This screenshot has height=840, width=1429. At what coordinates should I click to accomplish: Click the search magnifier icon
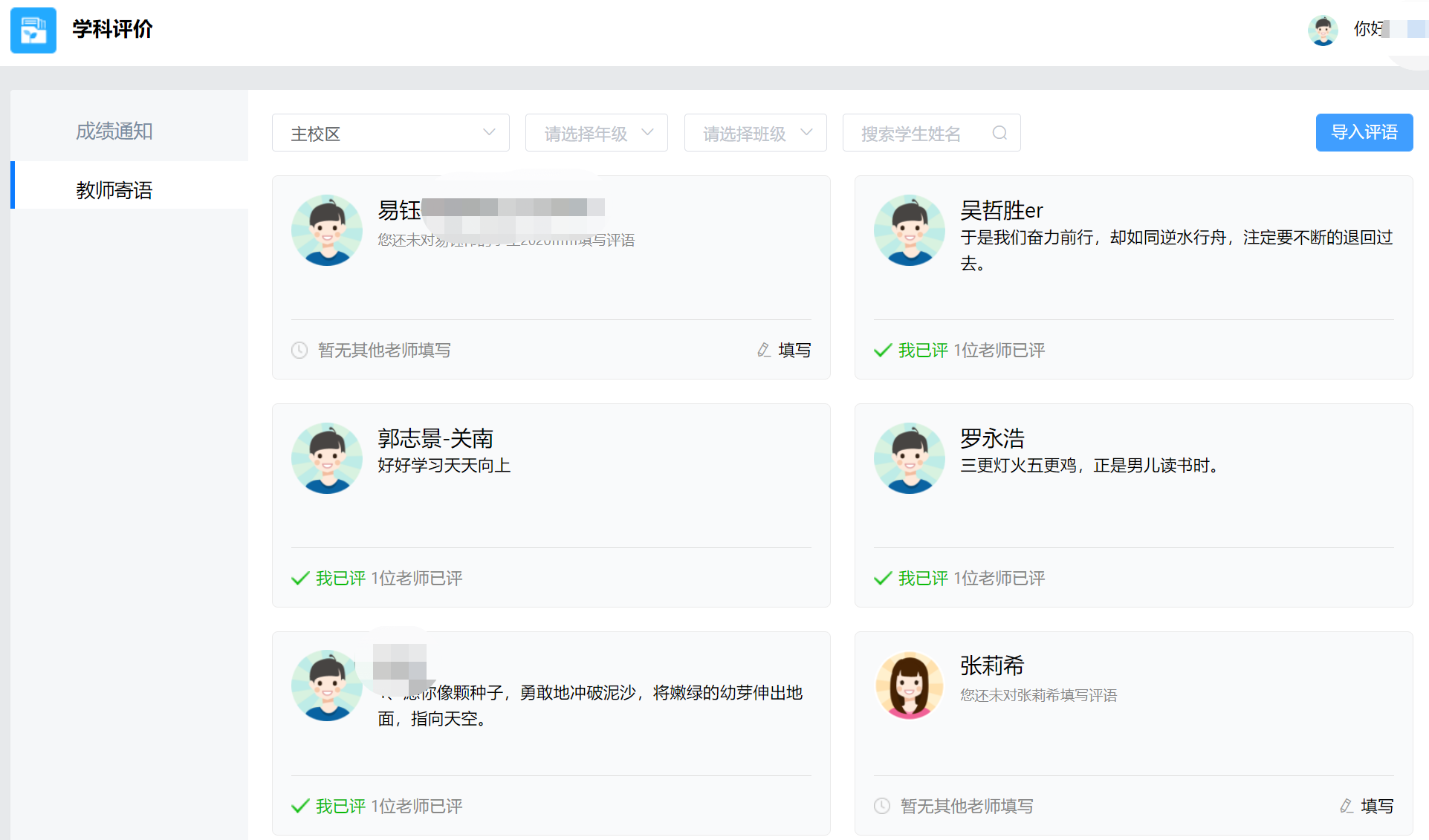click(999, 133)
